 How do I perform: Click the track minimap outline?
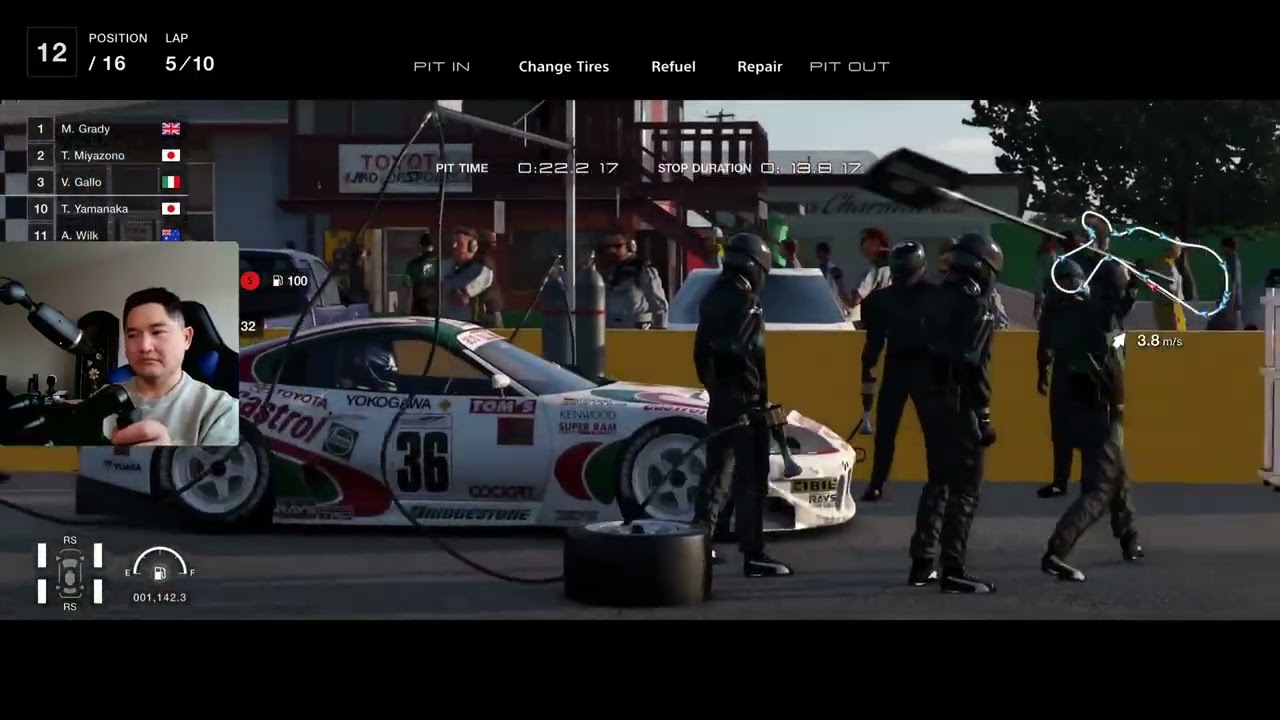[x=1139, y=265]
